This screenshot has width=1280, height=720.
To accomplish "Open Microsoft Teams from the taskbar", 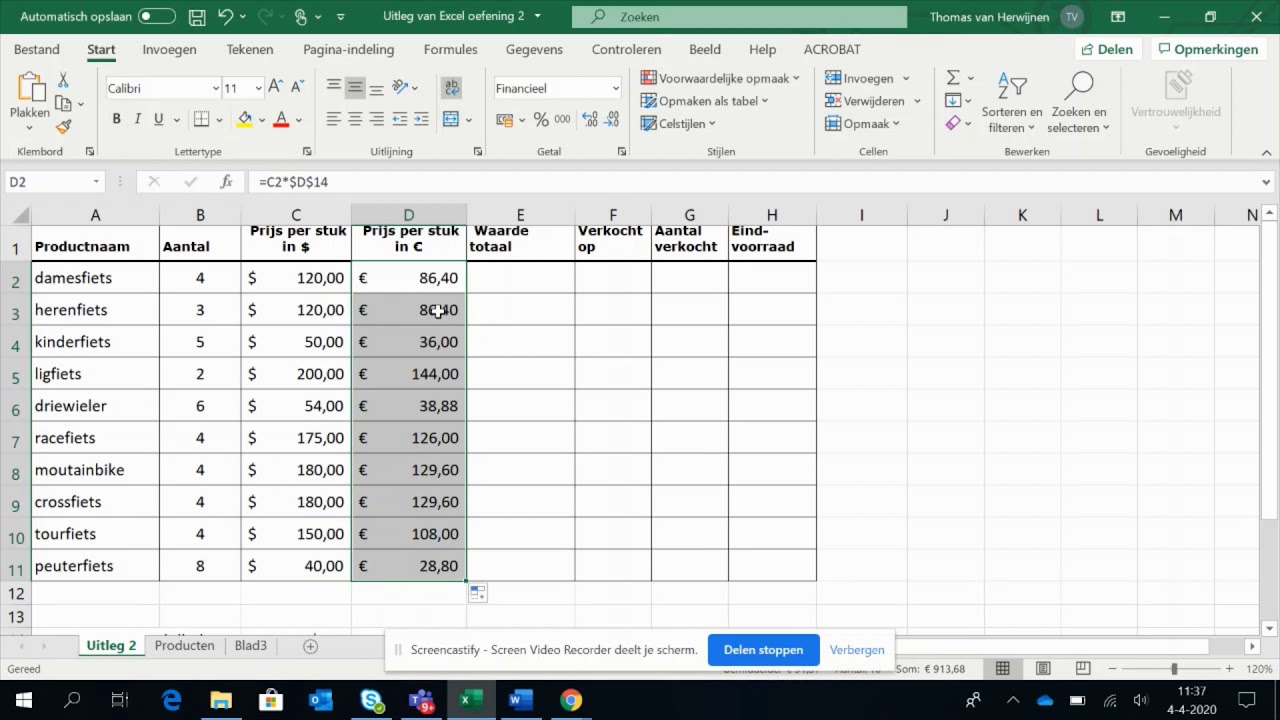I will click(420, 700).
